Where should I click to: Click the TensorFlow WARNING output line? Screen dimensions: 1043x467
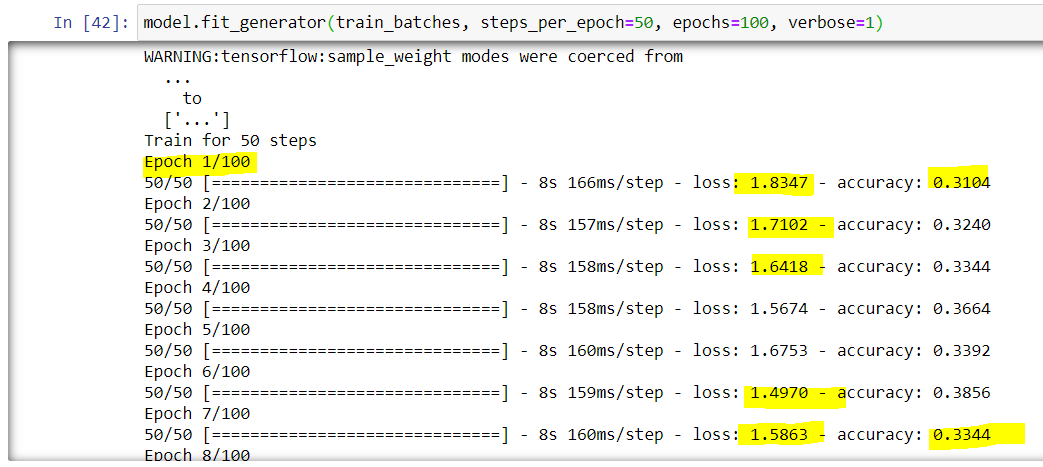(x=413, y=56)
